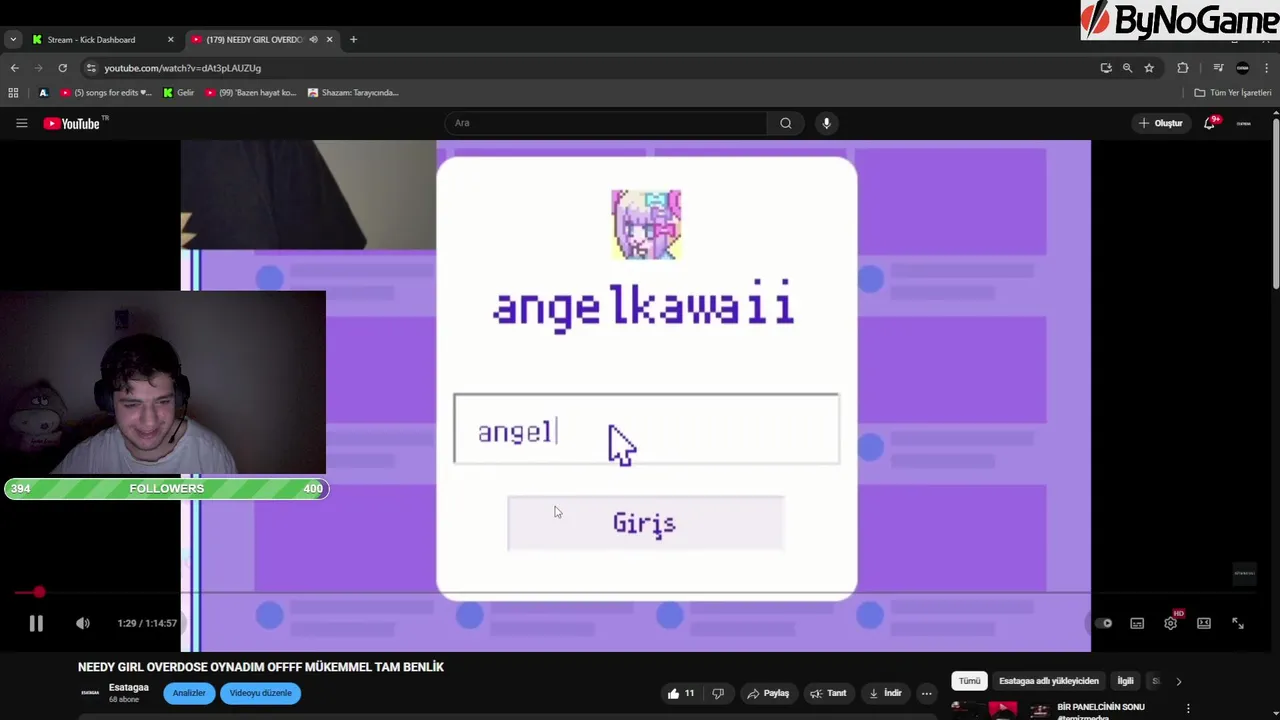
Task: Close the Kick Dashboard tab
Action: pyautogui.click(x=170, y=40)
